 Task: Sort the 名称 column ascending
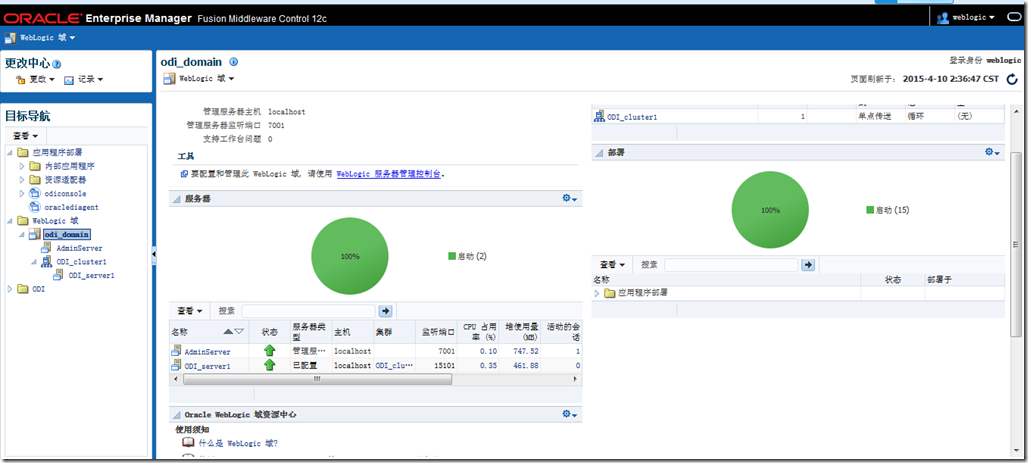[x=228, y=332]
